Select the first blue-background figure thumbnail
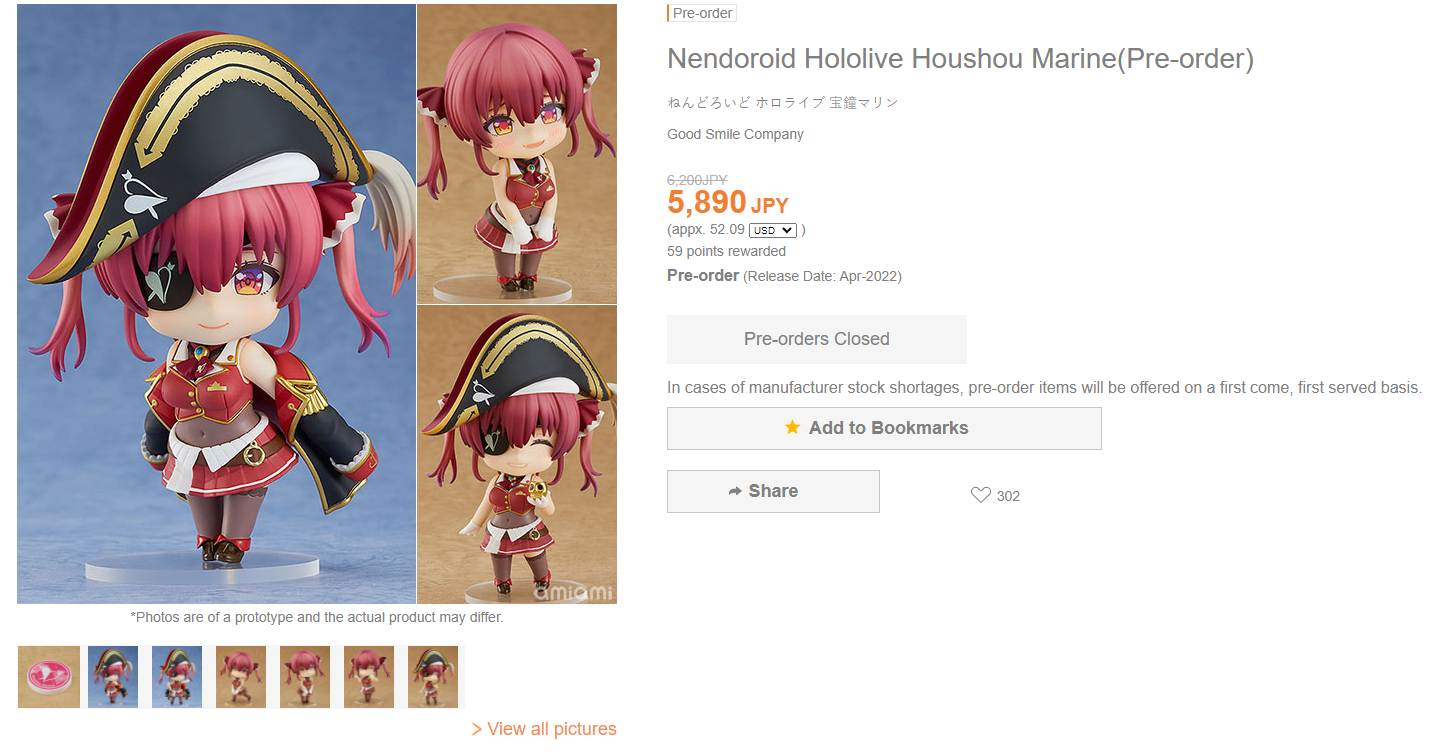The image size is (1437, 752). coord(113,677)
